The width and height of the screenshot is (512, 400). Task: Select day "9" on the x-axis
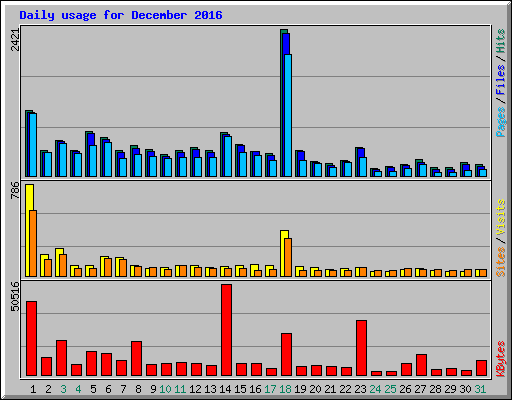(153, 389)
